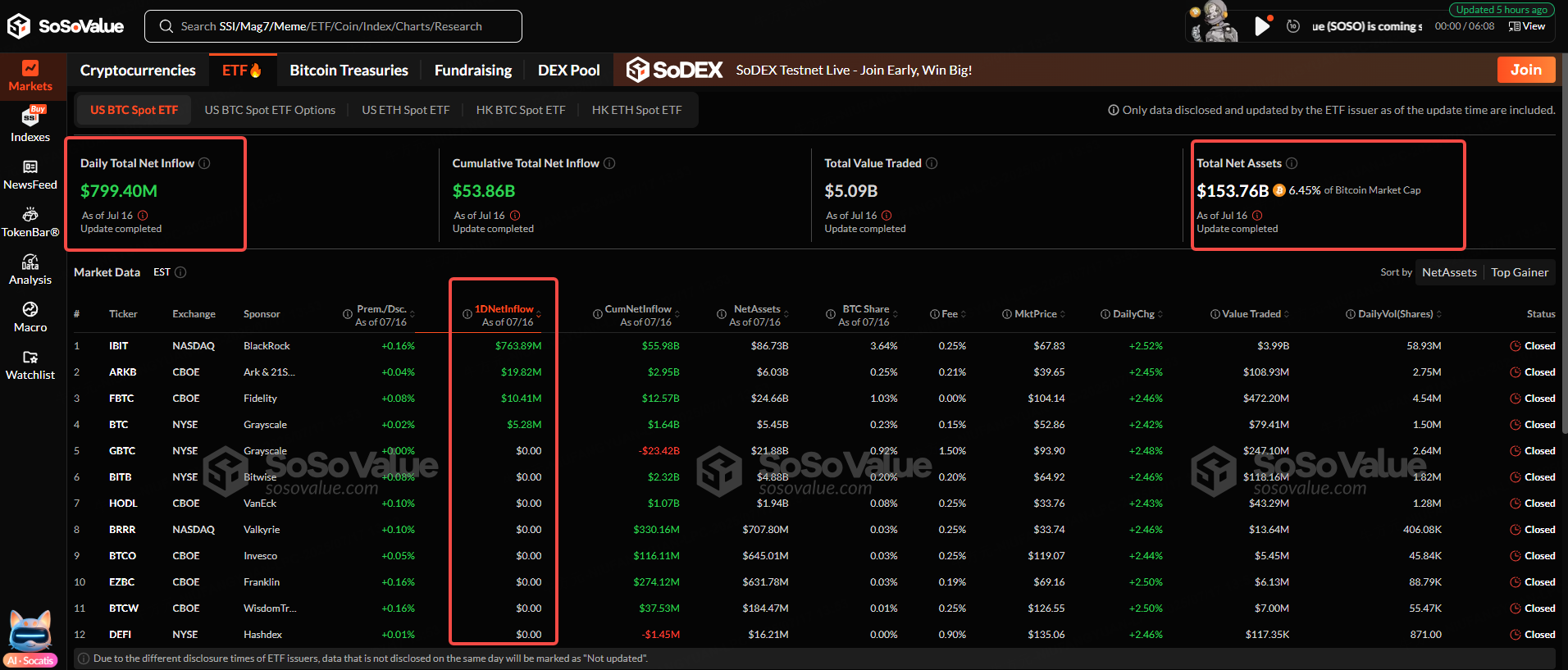This screenshot has height=670, width=1568.
Task: Select the HK ETH Spot ETF subtab
Action: point(636,110)
